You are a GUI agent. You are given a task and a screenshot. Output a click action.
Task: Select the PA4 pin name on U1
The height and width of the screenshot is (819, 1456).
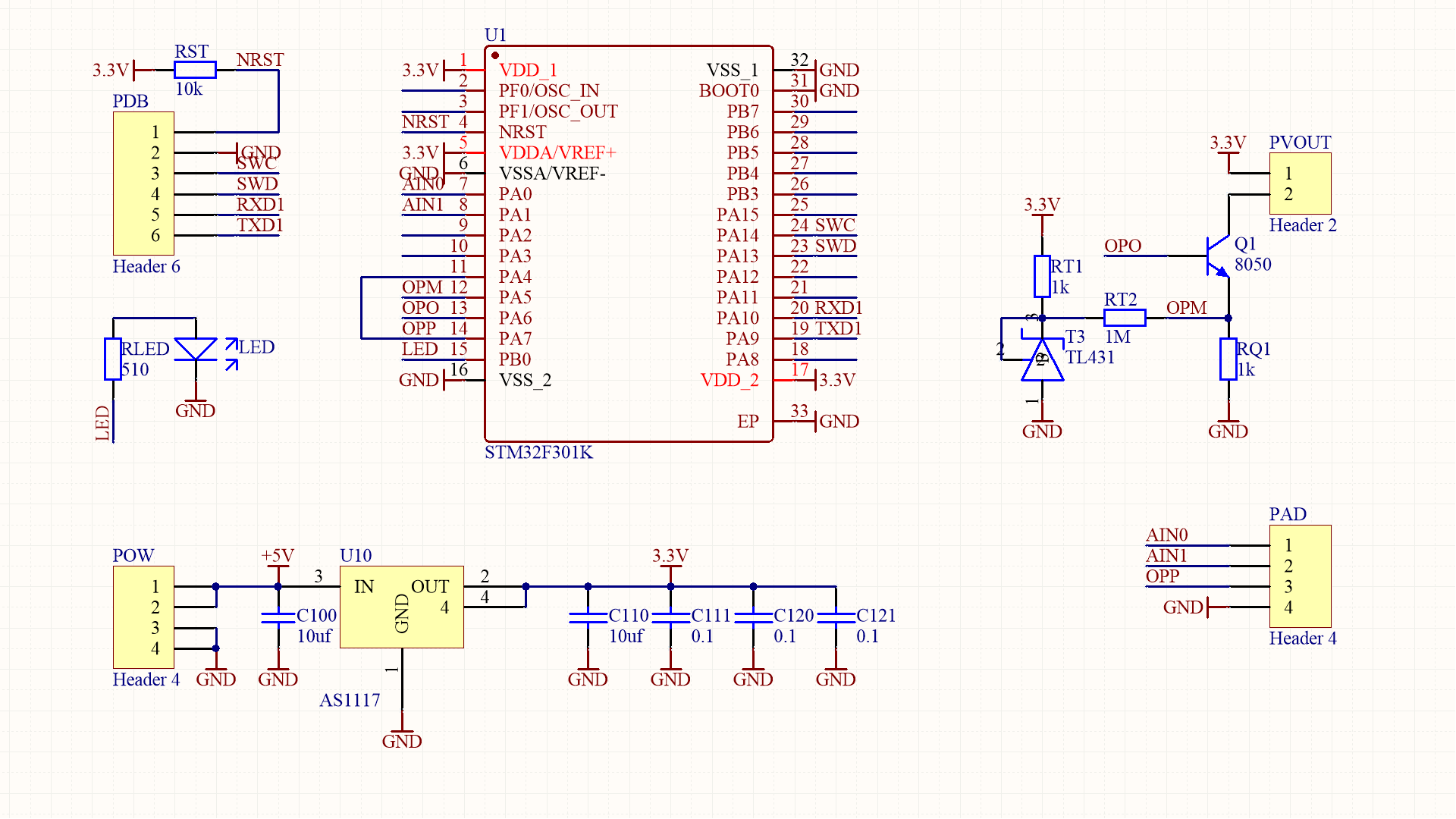[x=515, y=277]
